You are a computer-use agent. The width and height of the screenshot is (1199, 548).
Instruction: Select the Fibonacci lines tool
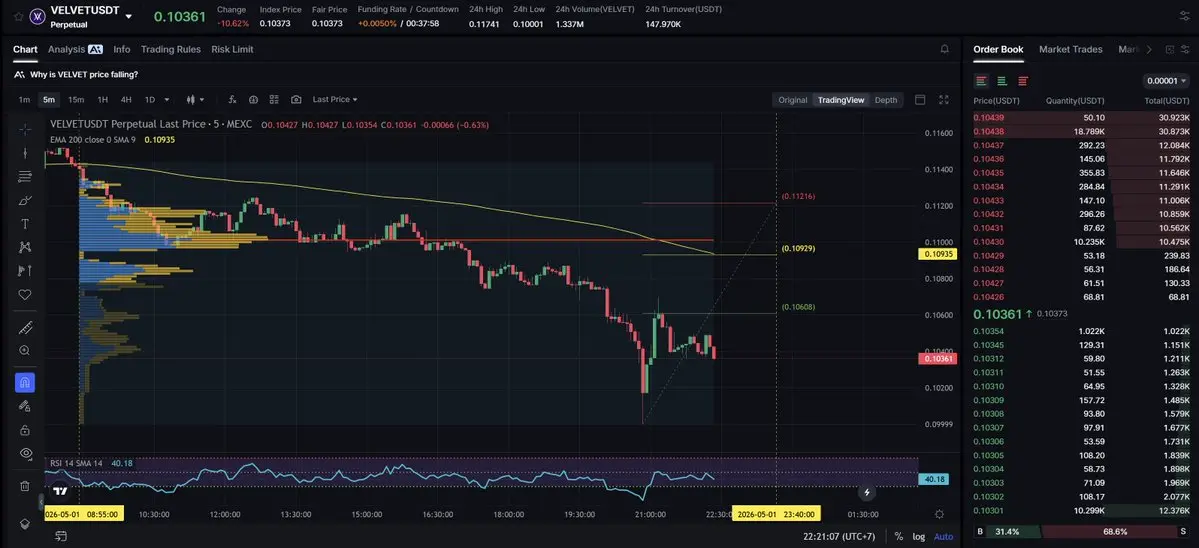pos(24,177)
